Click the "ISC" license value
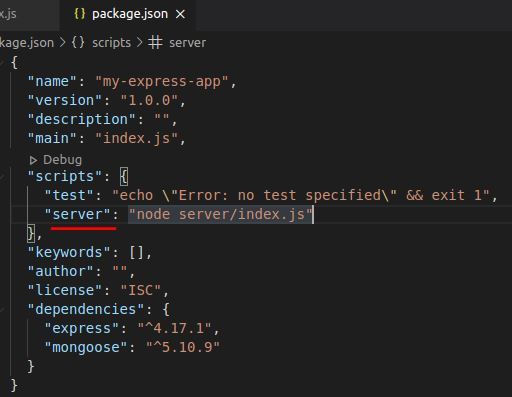The height and width of the screenshot is (397, 512). point(141,290)
